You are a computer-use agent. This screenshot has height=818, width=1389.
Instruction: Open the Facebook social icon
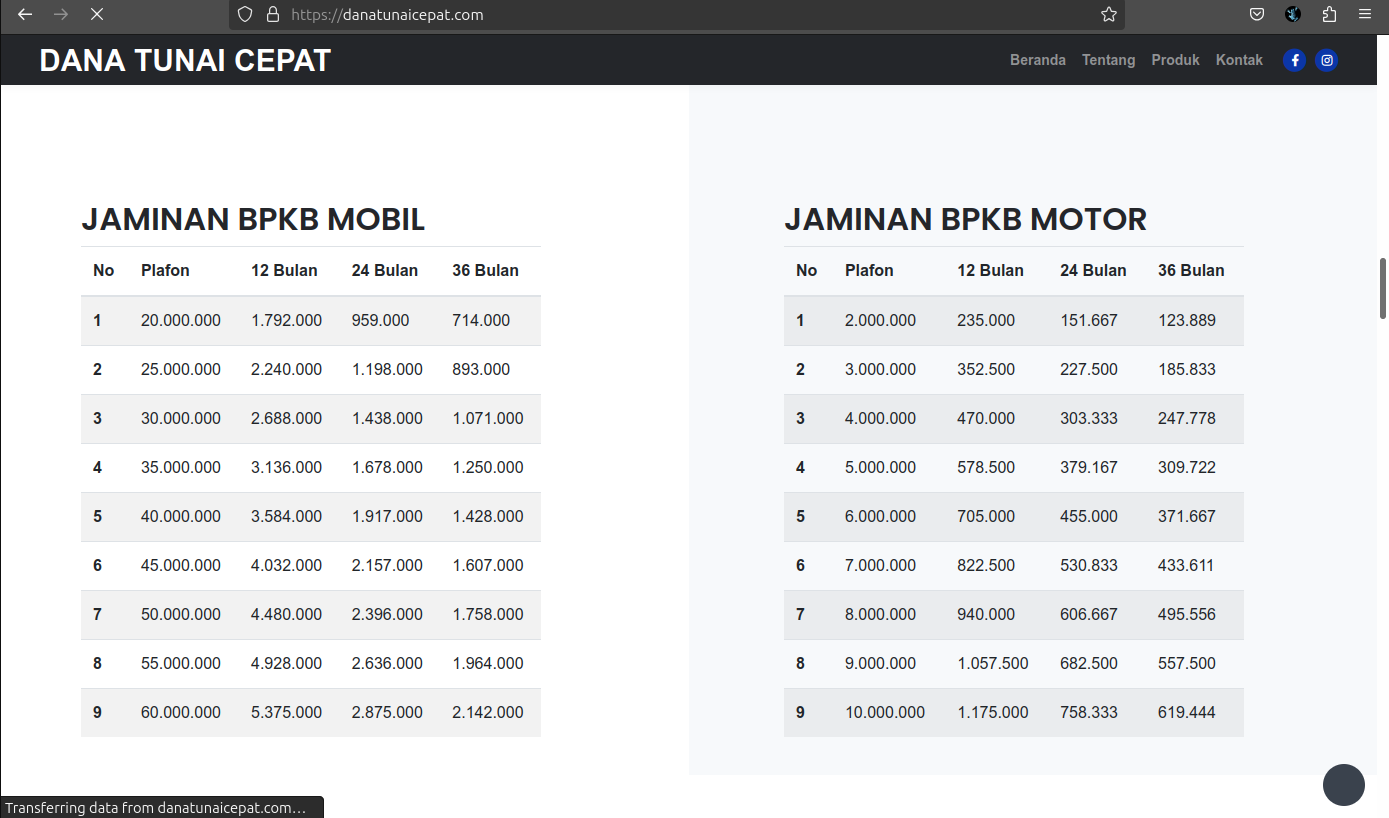1294,60
